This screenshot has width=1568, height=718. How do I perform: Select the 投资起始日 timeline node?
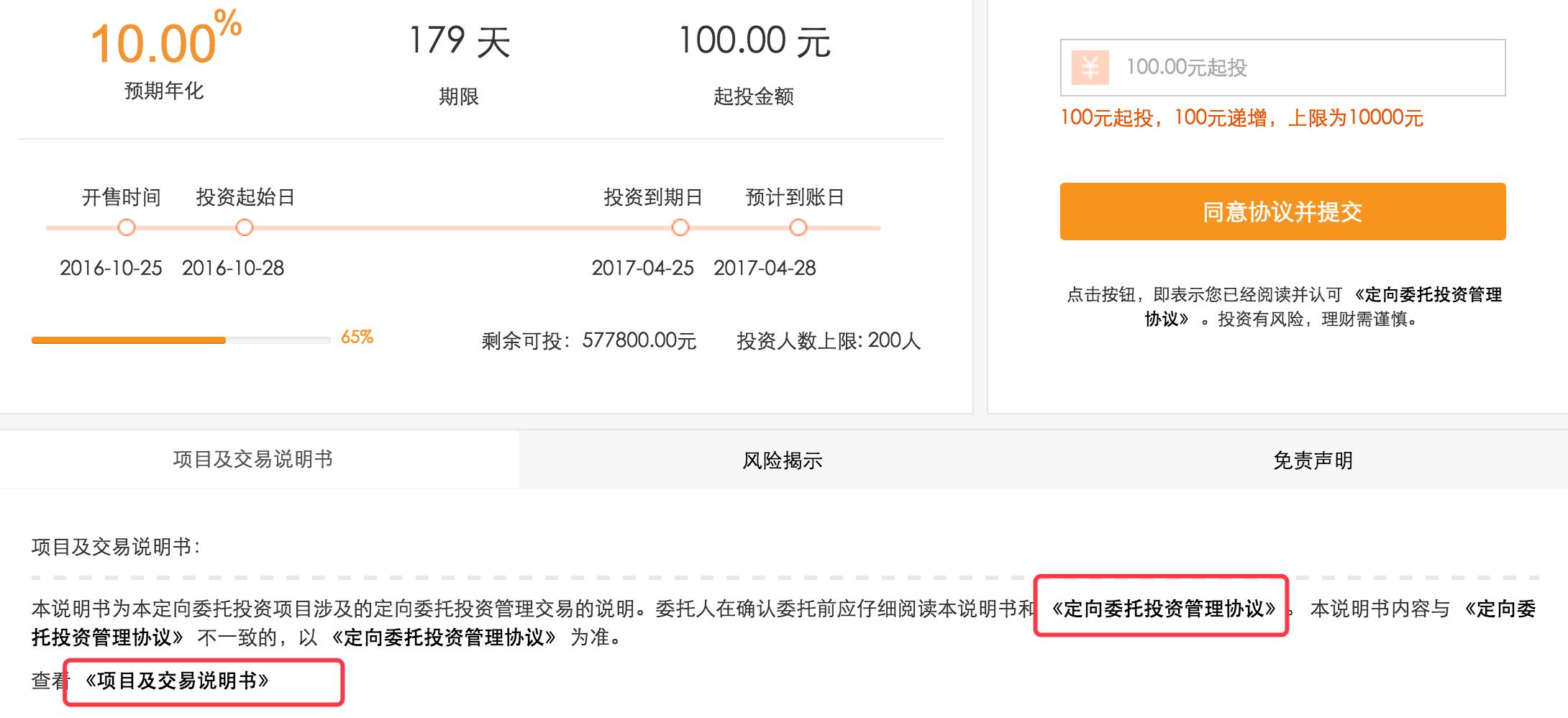244,227
